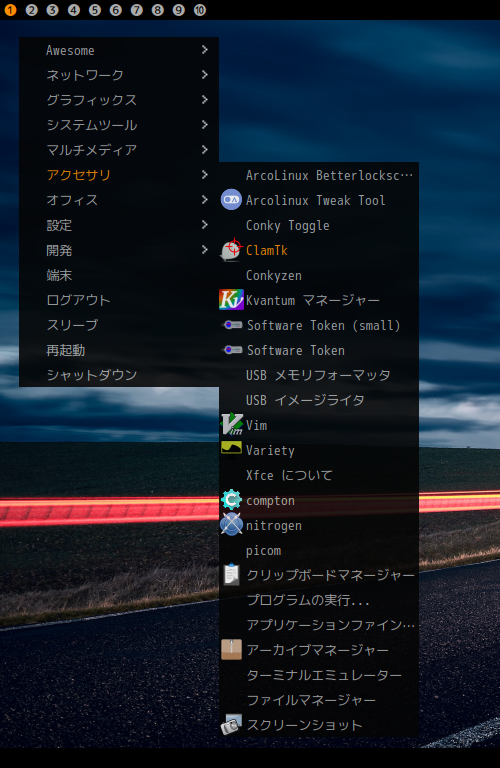
Task: Click the Arcolinux Tweak Tool icon
Action: point(231,200)
